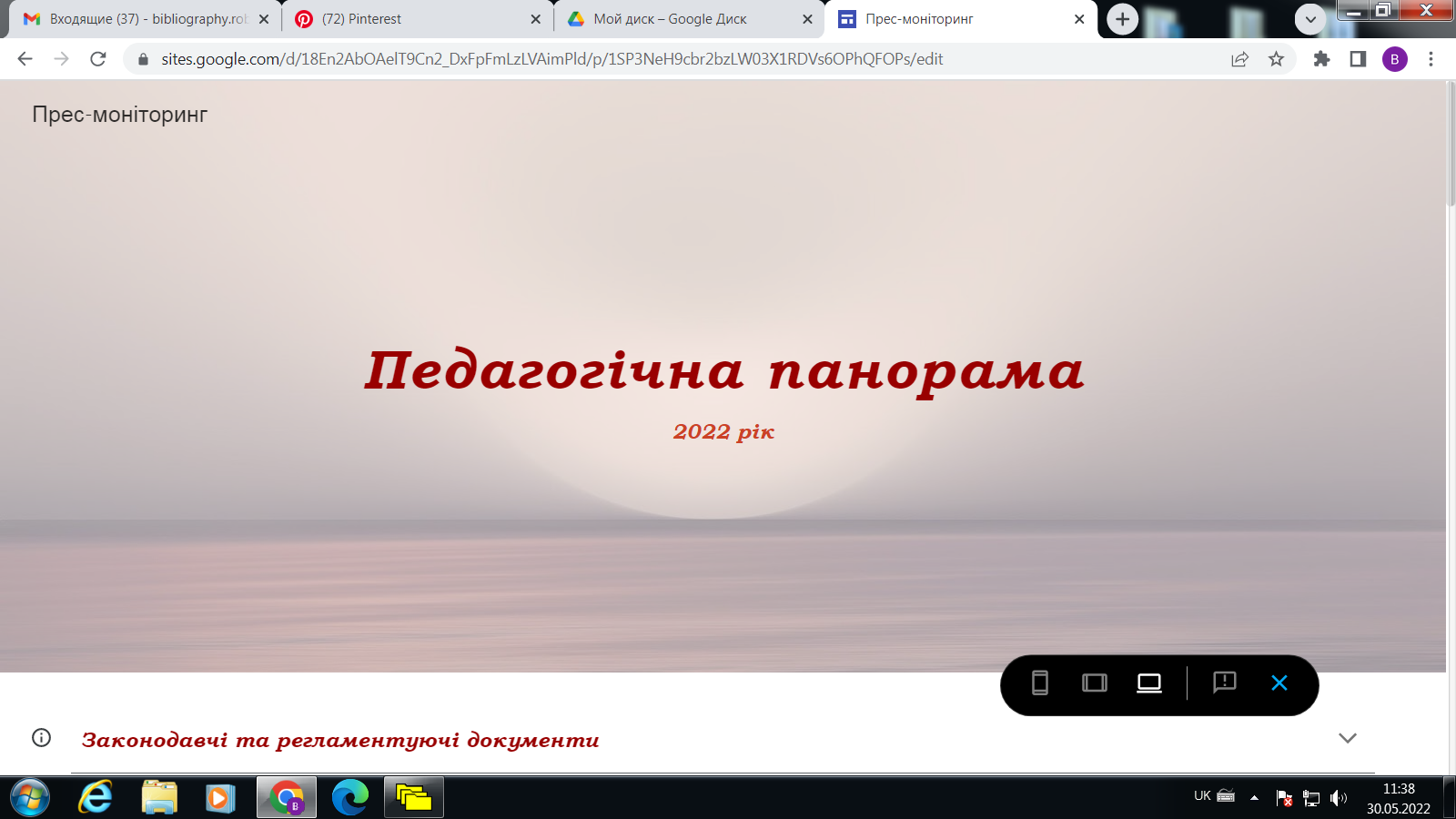The width and height of the screenshot is (1456, 819).
Task: Click the feedback icon in preview bar
Action: click(x=1224, y=682)
